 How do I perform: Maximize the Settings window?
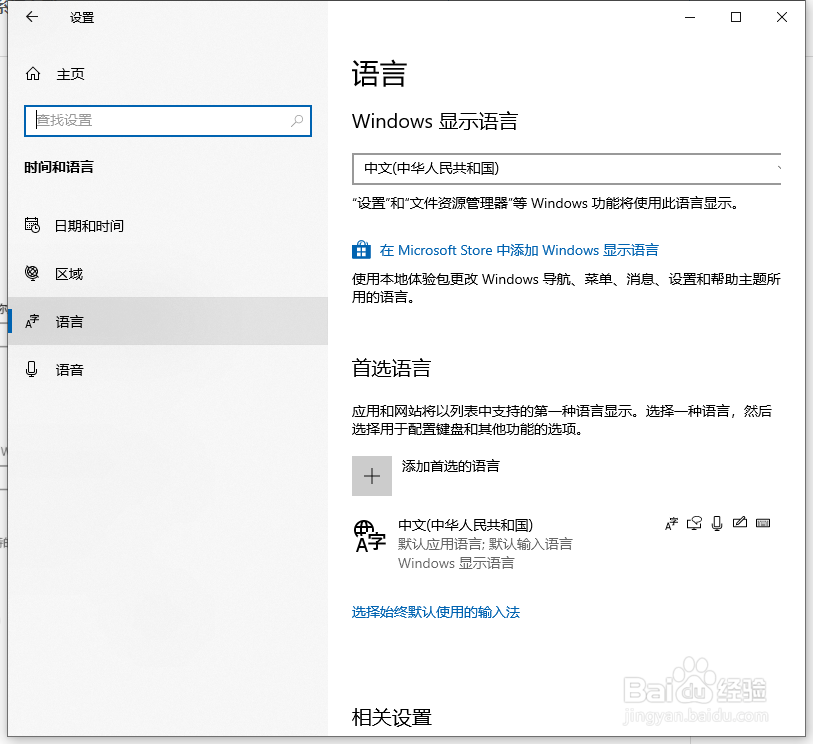pos(736,17)
